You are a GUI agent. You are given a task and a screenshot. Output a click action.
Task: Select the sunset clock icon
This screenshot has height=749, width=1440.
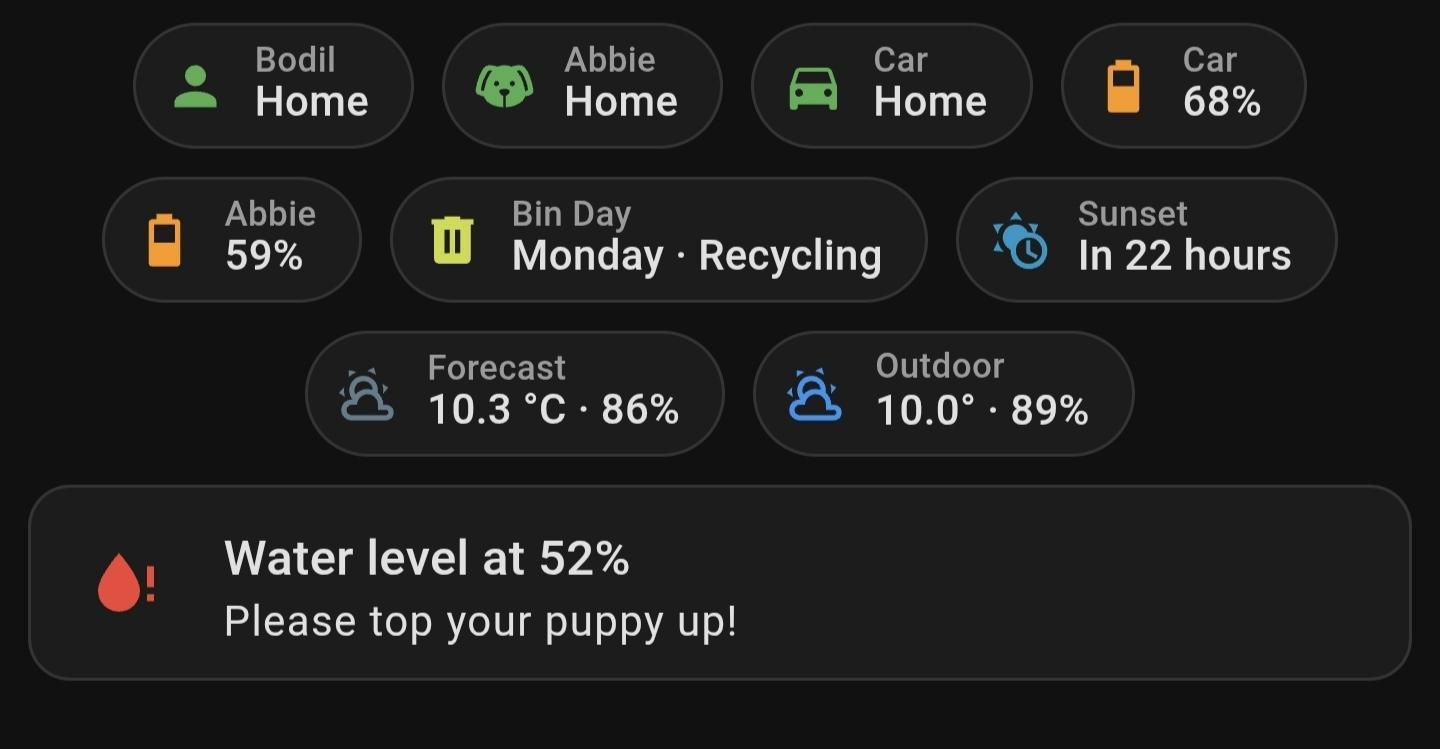1019,238
